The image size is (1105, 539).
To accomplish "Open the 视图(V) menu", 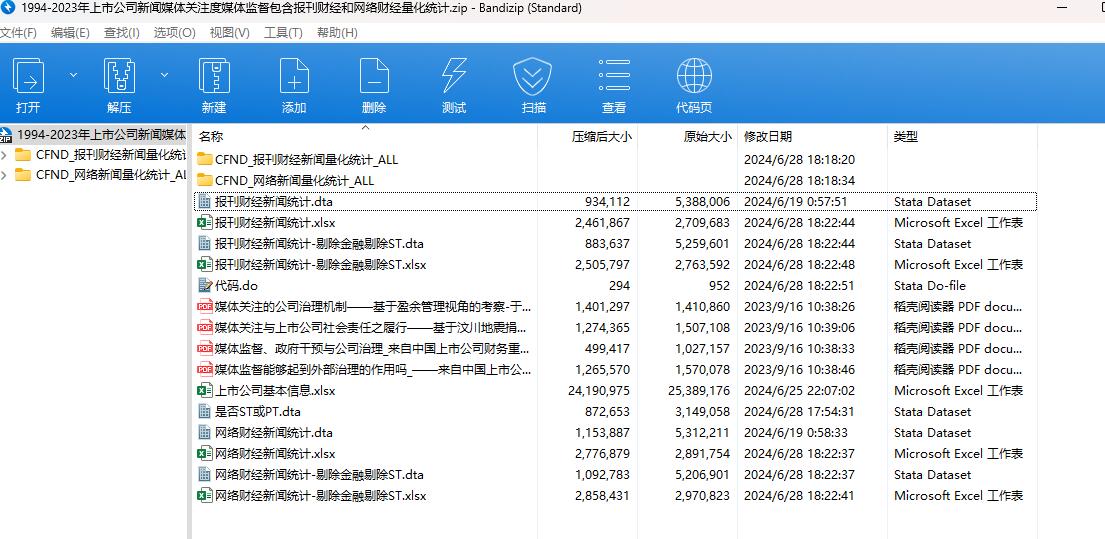I will coord(230,32).
